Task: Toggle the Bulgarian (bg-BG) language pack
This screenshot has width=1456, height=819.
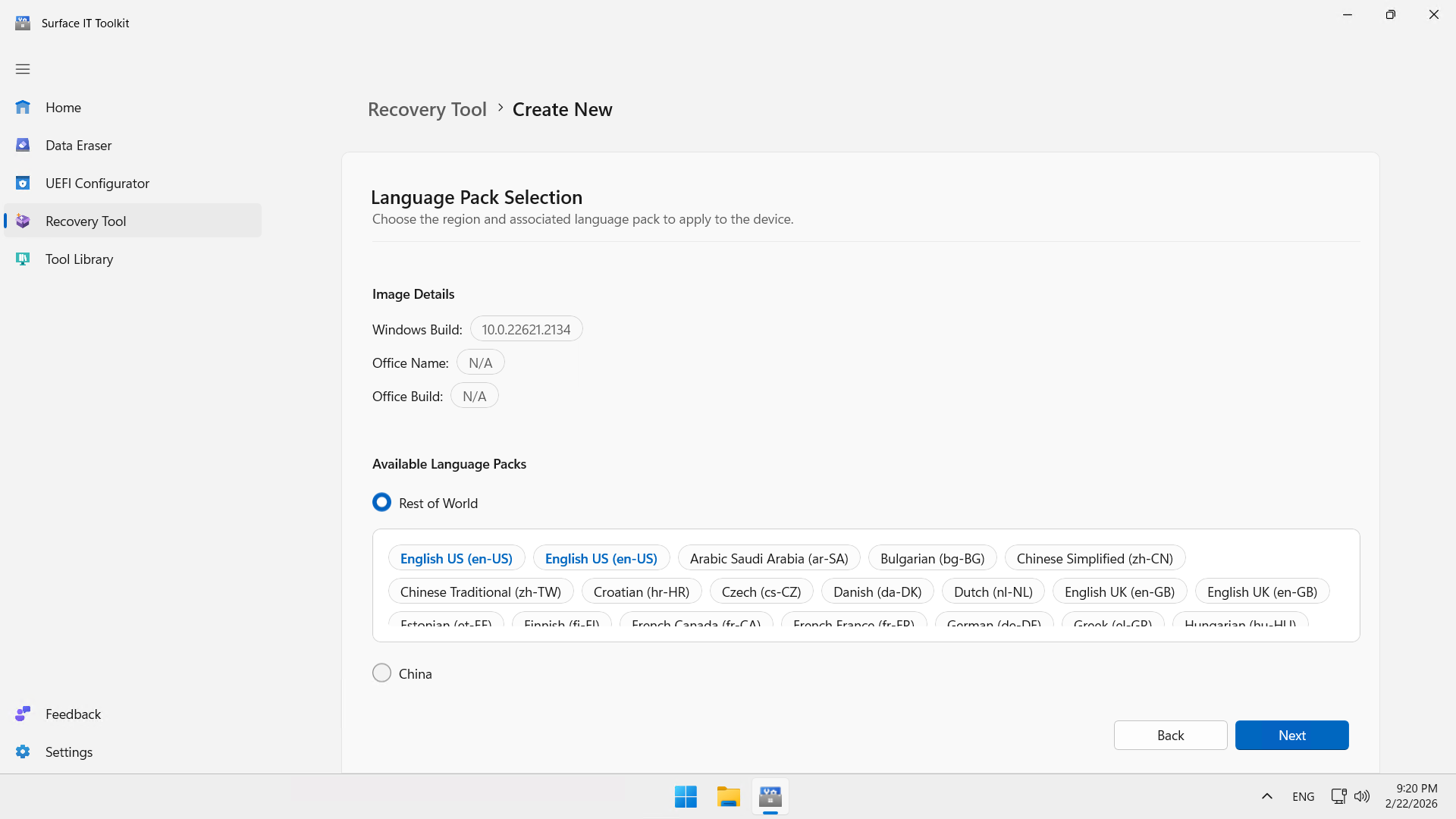Action: 932,559
